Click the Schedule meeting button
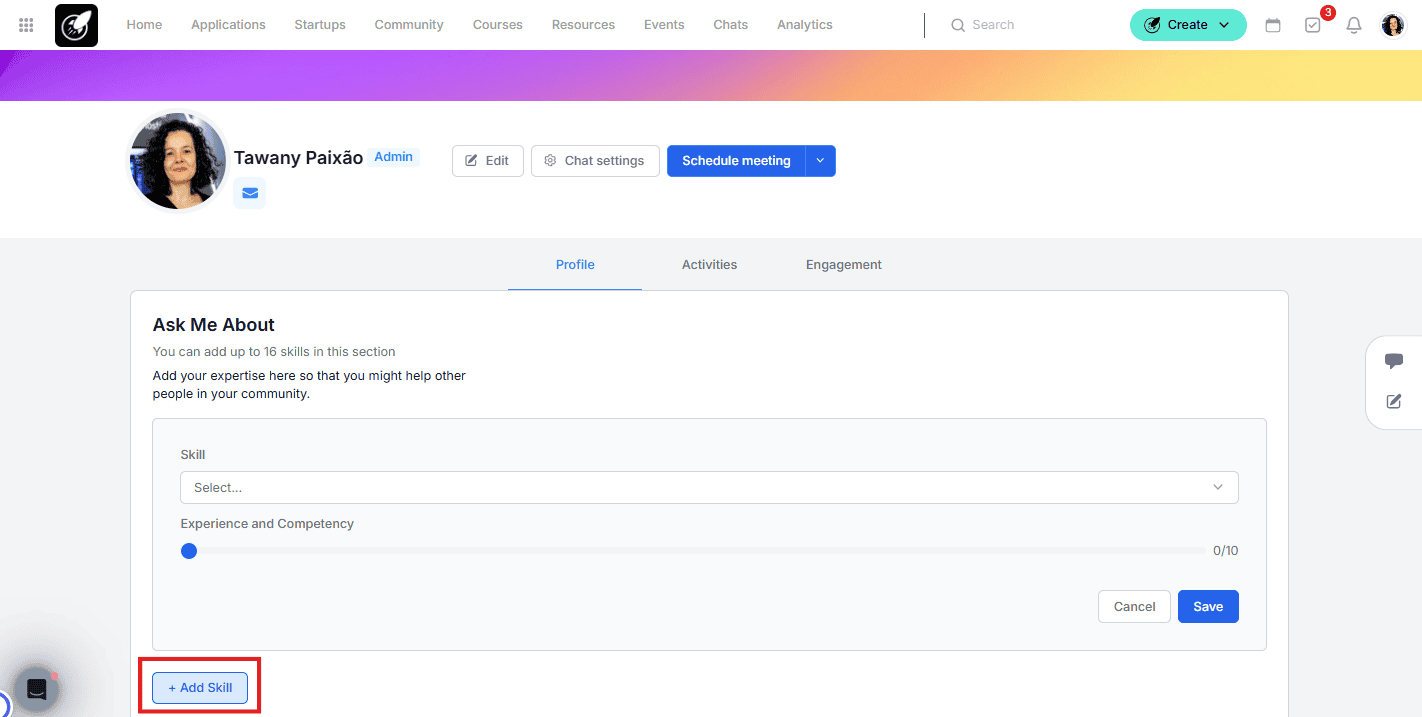 [x=736, y=161]
